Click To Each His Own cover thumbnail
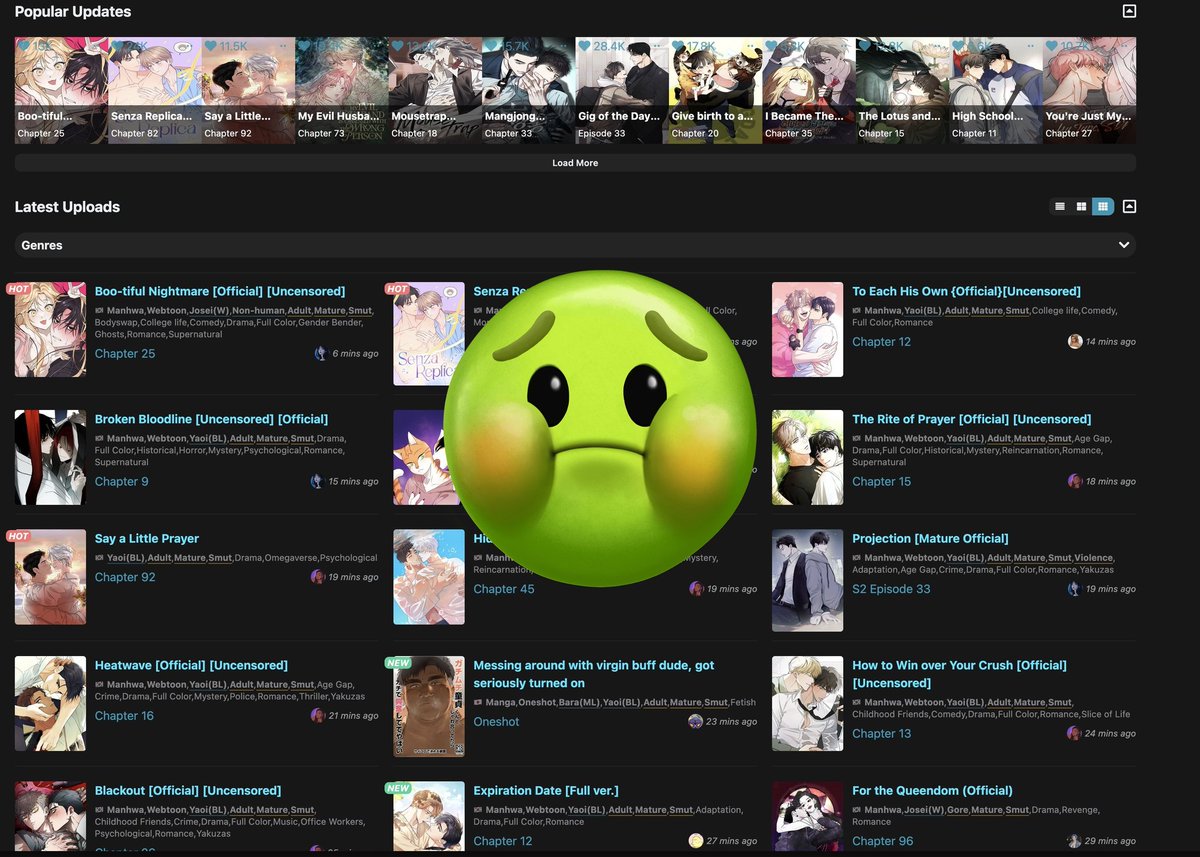Viewport: 1200px width, 857px height. [807, 330]
